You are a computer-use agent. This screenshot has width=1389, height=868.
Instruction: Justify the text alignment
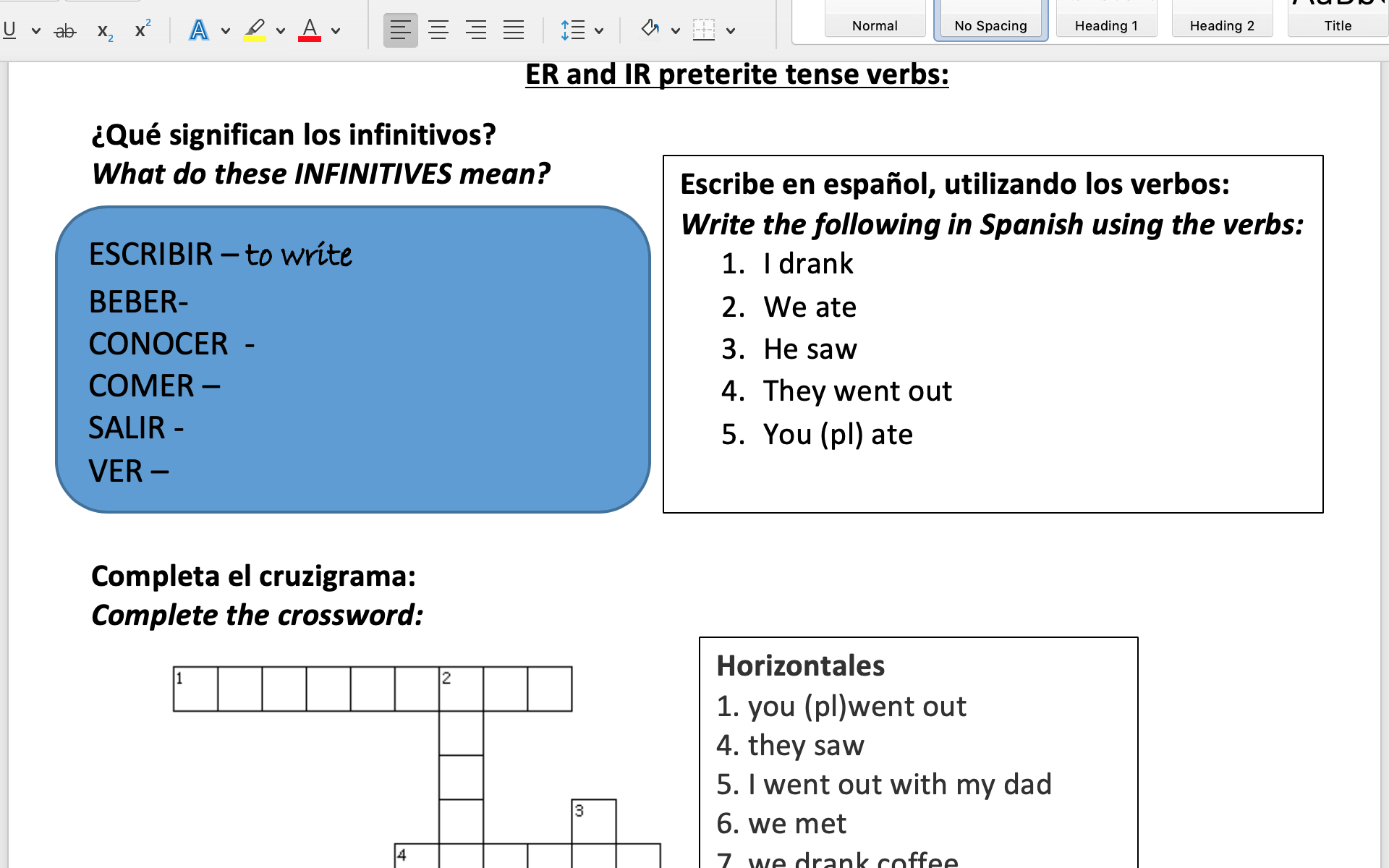click(514, 30)
